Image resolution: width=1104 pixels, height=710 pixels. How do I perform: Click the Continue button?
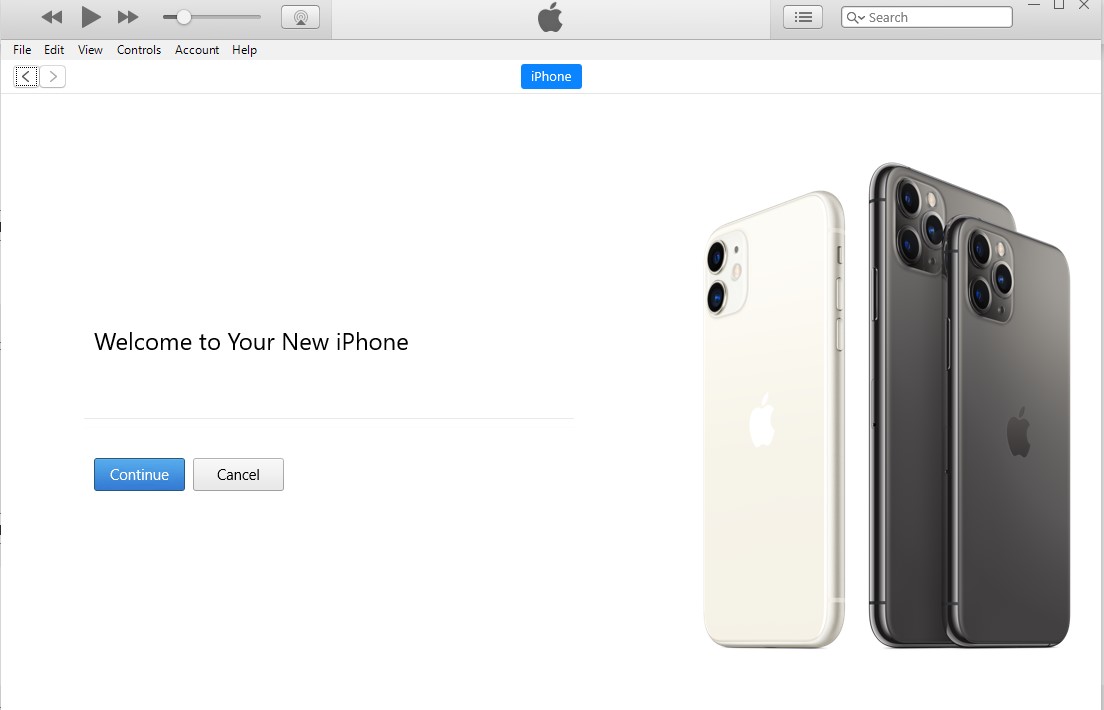139,475
